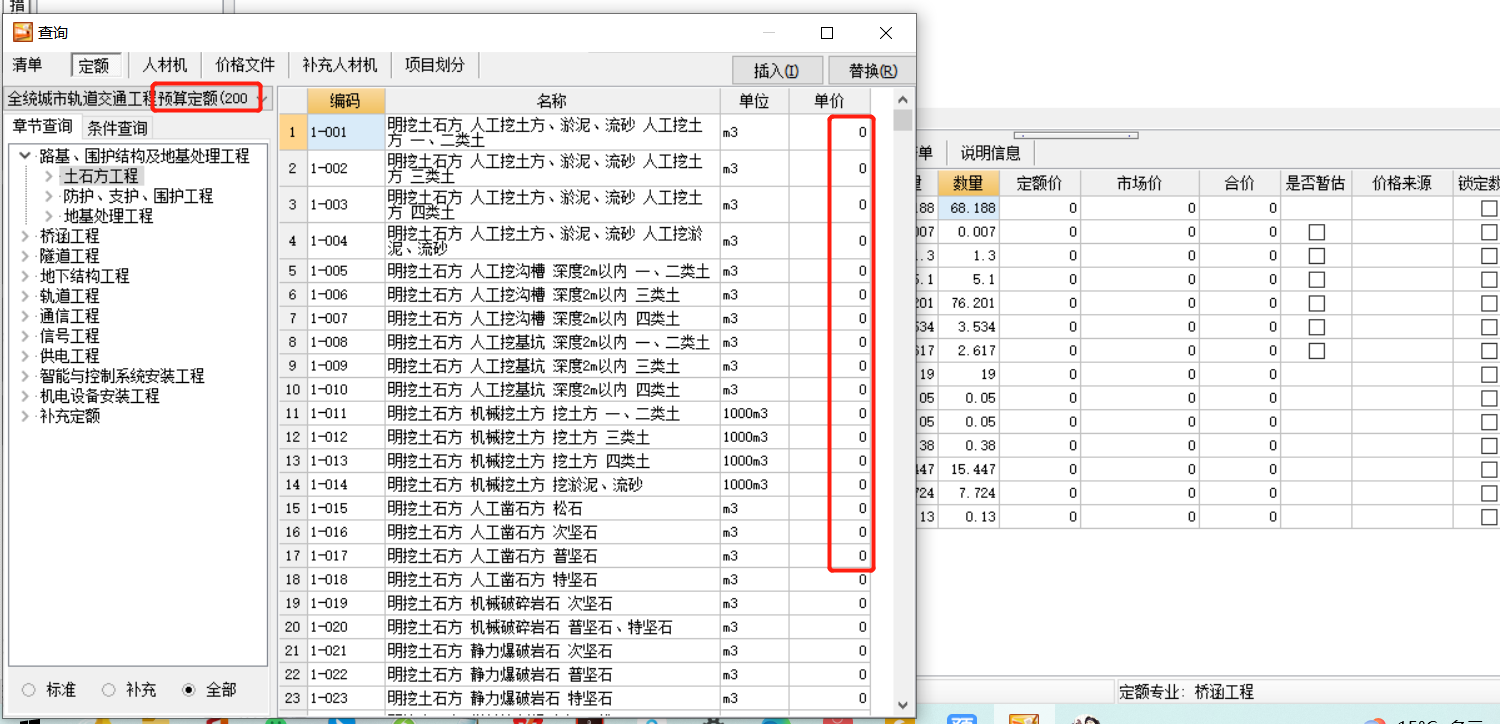Viewport: 1500px width, 724px height.
Task: Open the 价格文件 tab
Action: pos(245,65)
